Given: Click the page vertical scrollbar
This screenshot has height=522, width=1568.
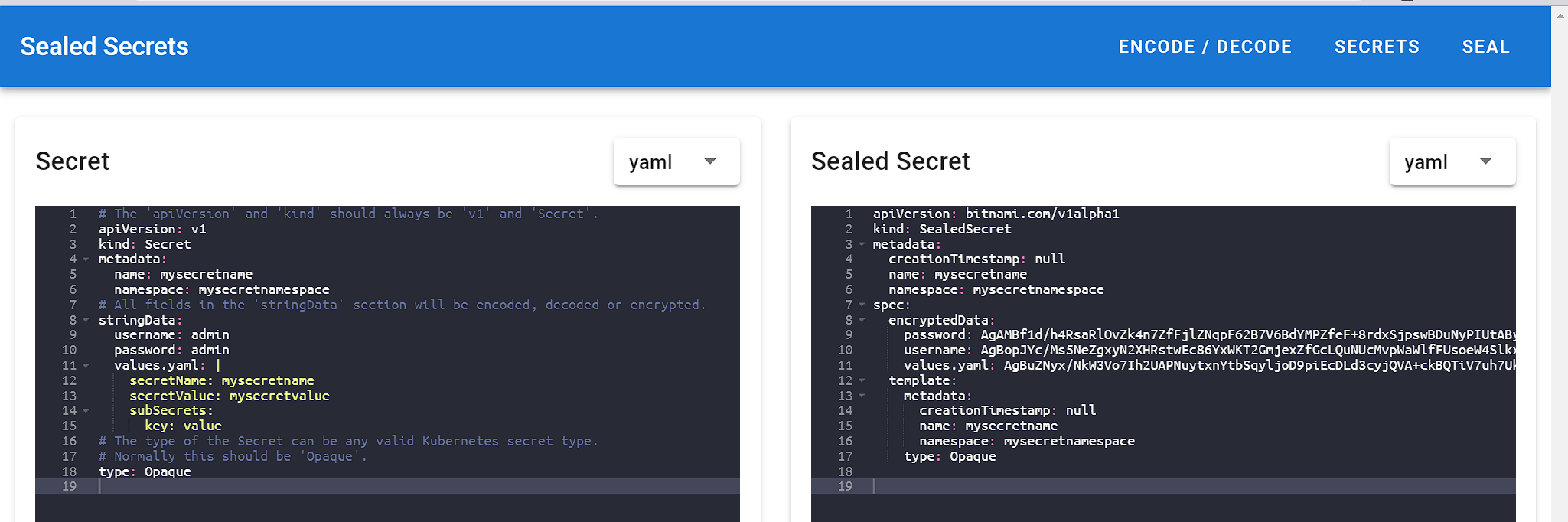Looking at the screenshot, I should [1560, 264].
